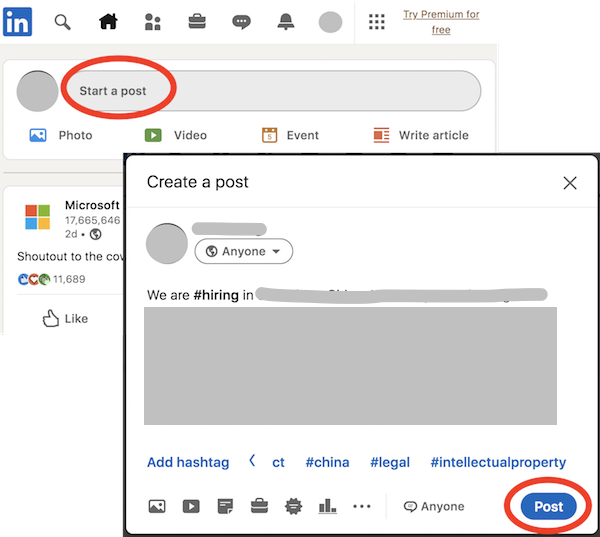Click the Celebrate occasion badge icon
The image size is (600, 537).
pos(293,506)
